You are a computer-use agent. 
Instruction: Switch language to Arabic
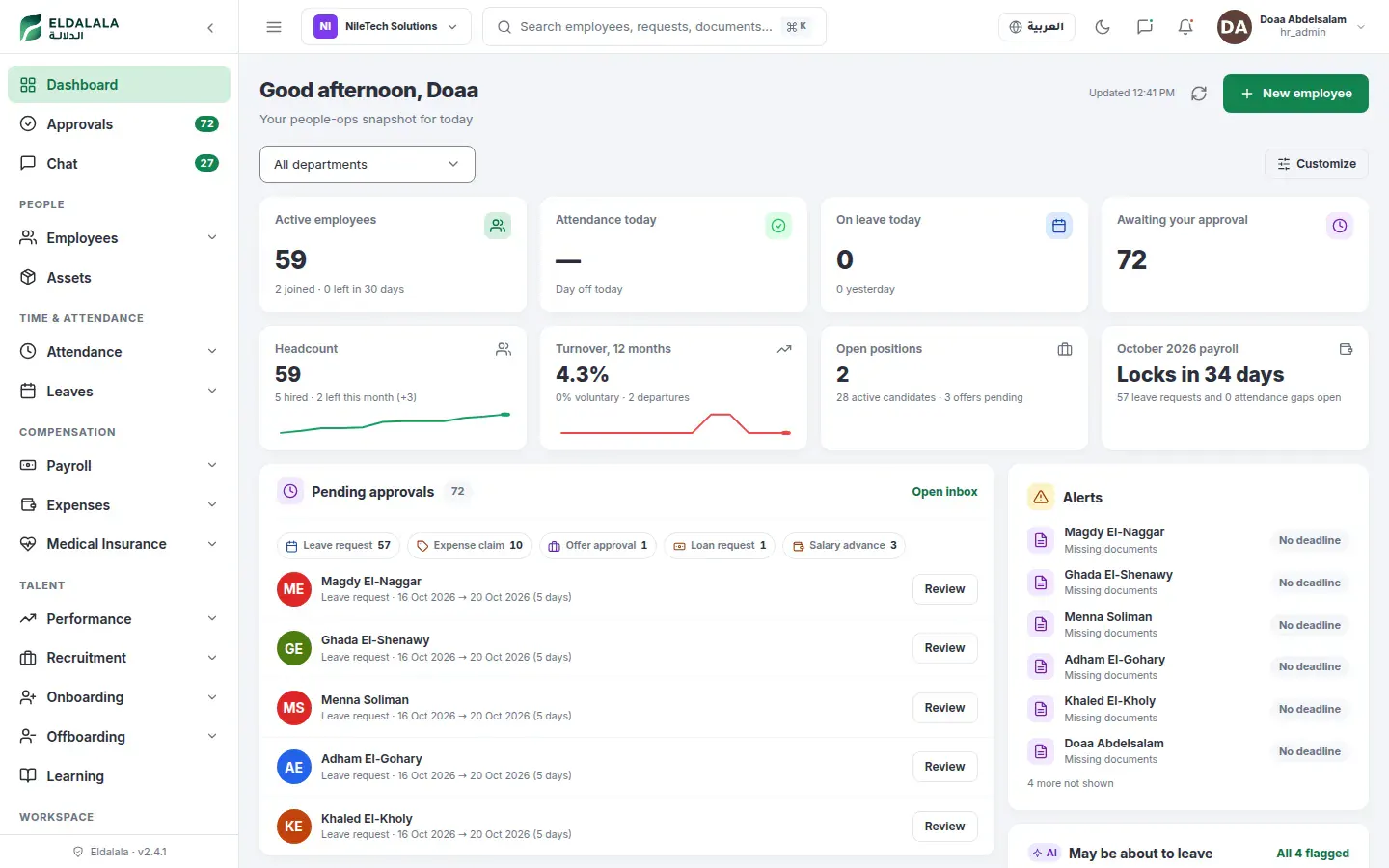coord(1036,27)
